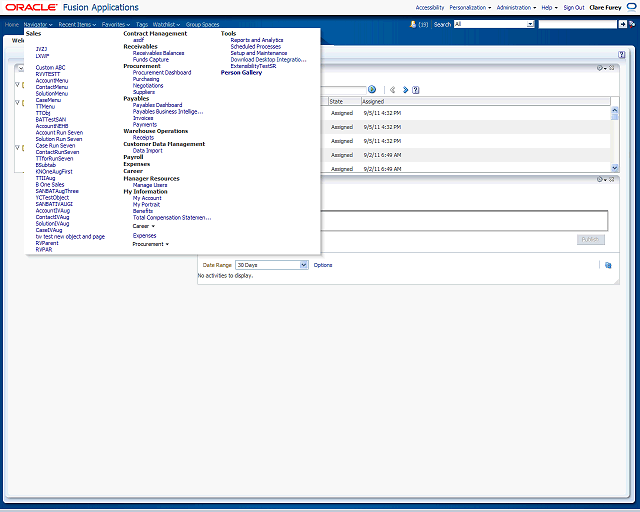The height and width of the screenshot is (512, 640).
Task: Click the notifications icon next to (19)
Action: point(412,24)
